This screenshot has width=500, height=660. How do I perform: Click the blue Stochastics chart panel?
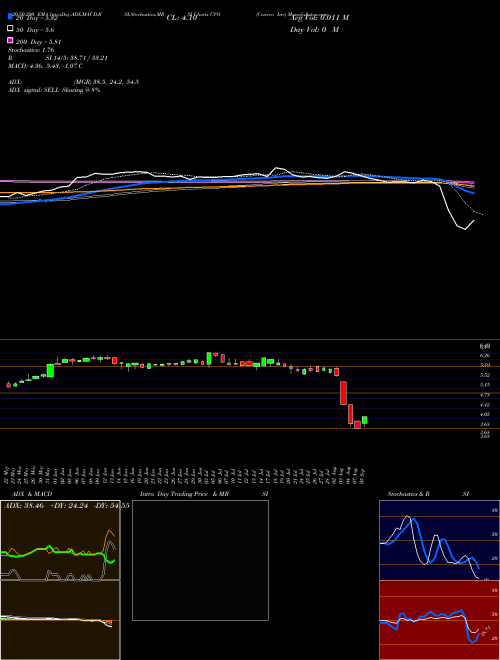439,540
